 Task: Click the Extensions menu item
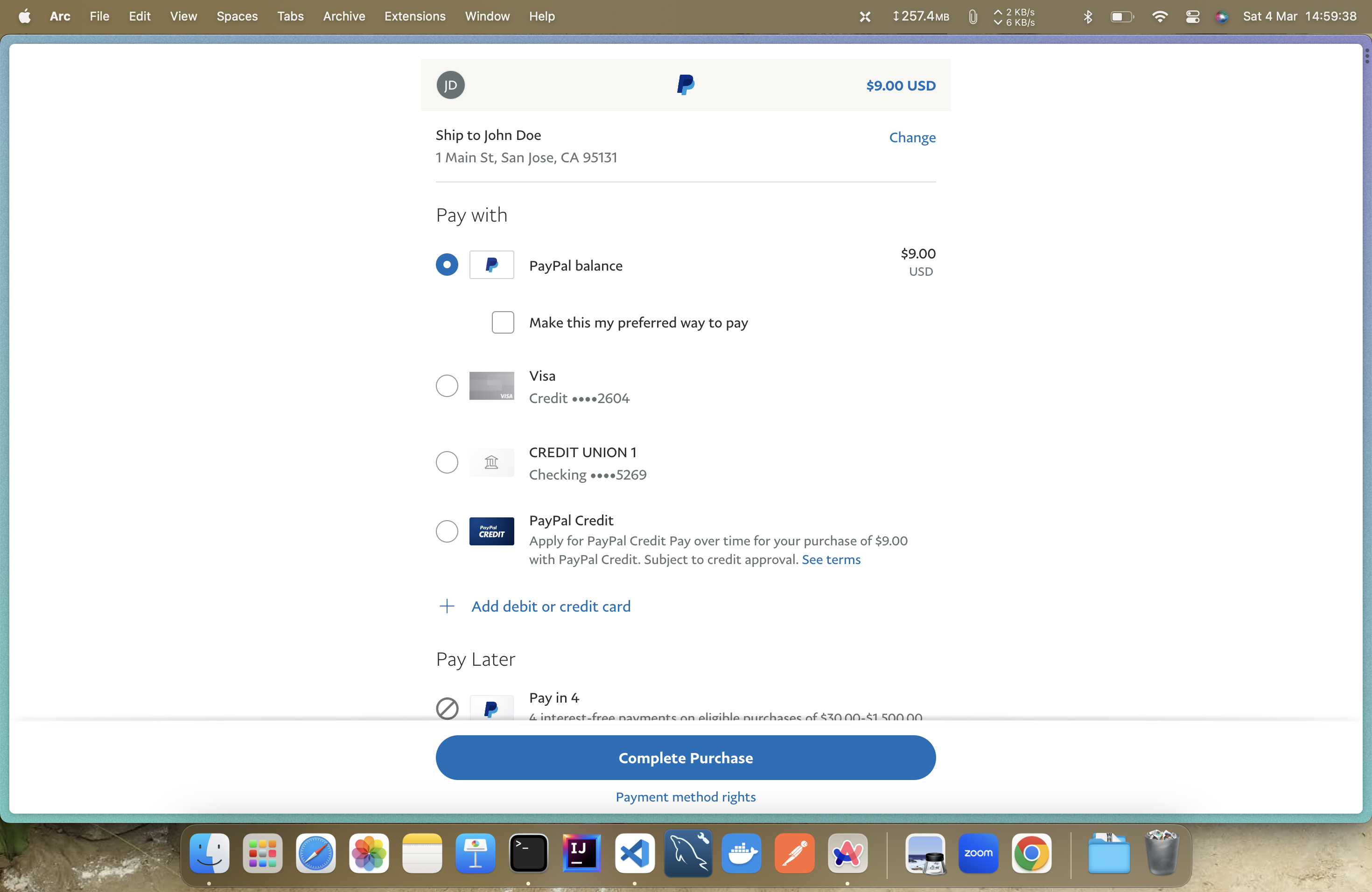(415, 15)
